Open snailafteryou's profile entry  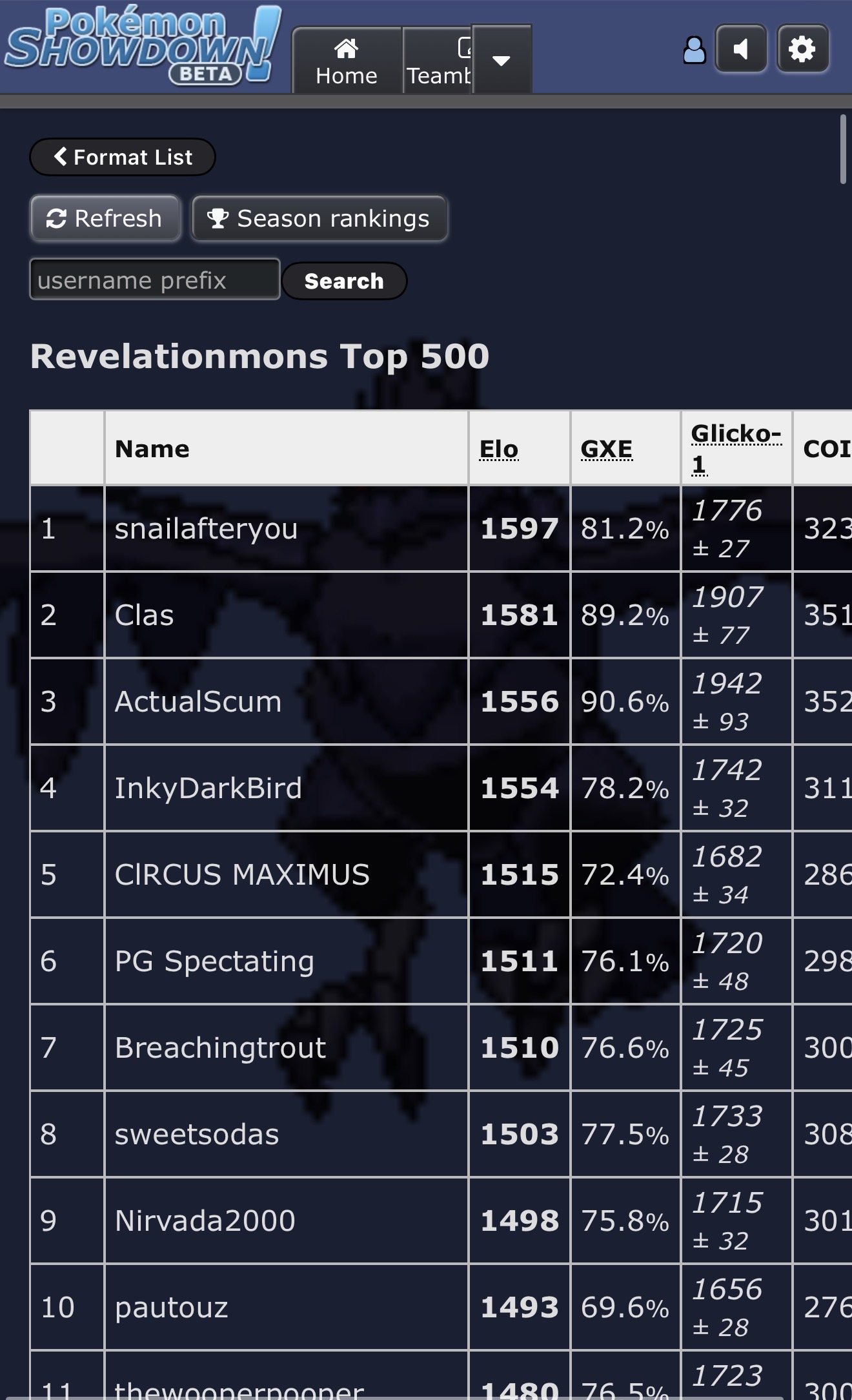[206, 529]
